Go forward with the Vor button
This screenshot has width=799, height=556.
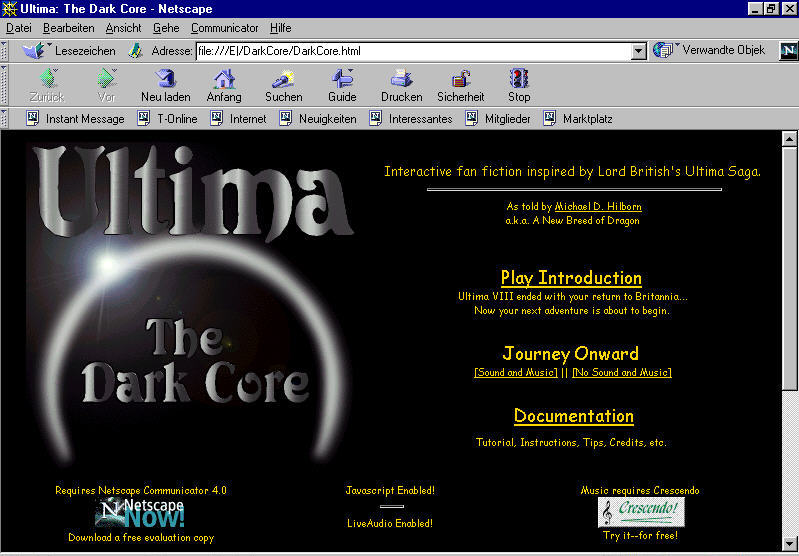pyautogui.click(x=106, y=86)
